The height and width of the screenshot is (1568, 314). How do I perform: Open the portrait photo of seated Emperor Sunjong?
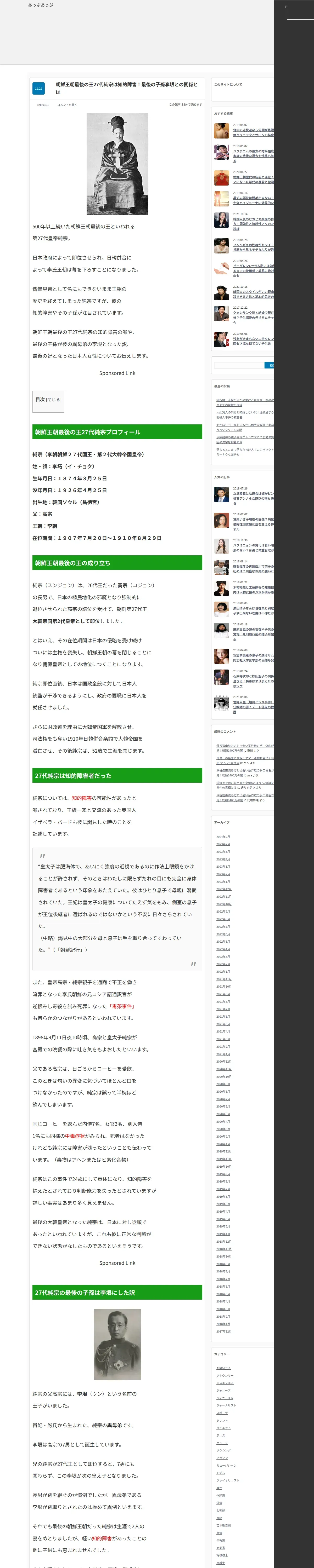[x=117, y=164]
